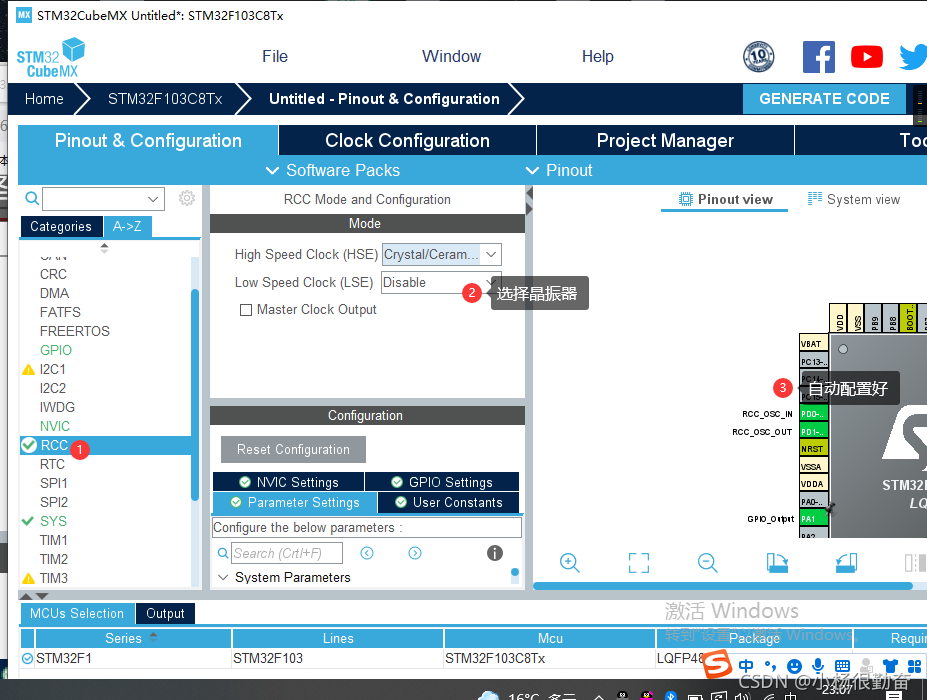This screenshot has height=700, width=927.
Task: Click the VBAT pin on chip
Action: [813, 343]
